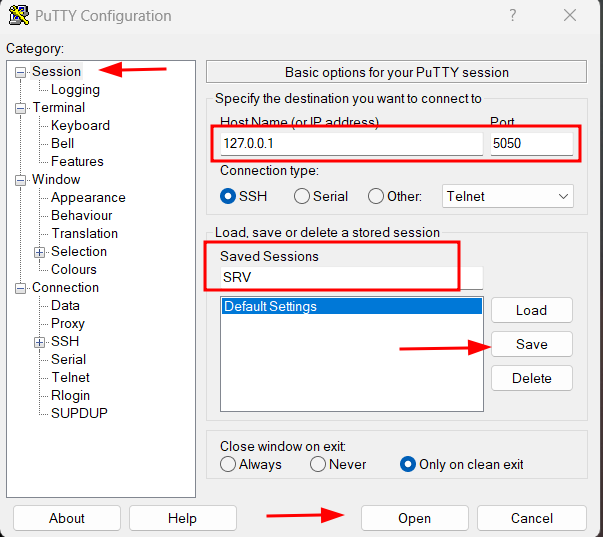Click the Host Name field with 127.0.0.1
Viewport: 603px width, 537px height.
point(351,143)
